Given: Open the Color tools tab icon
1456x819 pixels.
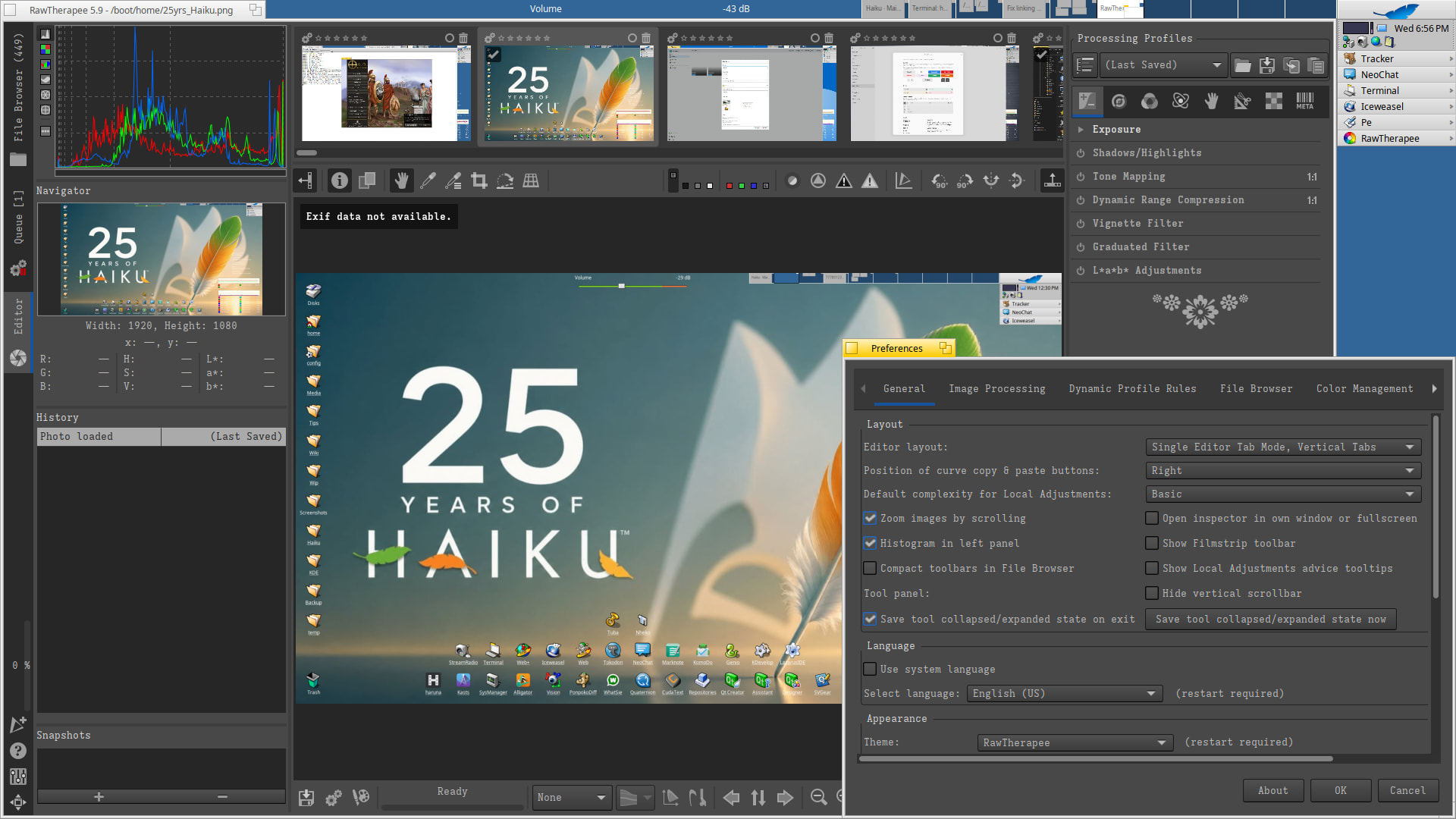Looking at the screenshot, I should click(x=1150, y=101).
